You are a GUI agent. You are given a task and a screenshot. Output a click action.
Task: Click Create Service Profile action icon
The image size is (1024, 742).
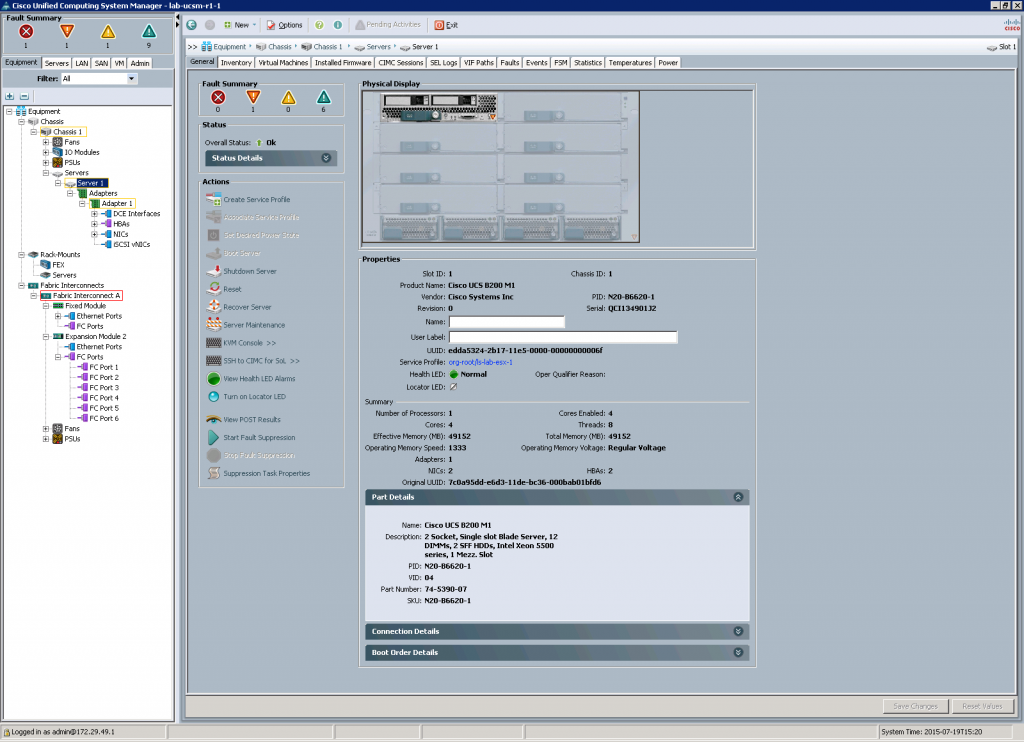(214, 200)
